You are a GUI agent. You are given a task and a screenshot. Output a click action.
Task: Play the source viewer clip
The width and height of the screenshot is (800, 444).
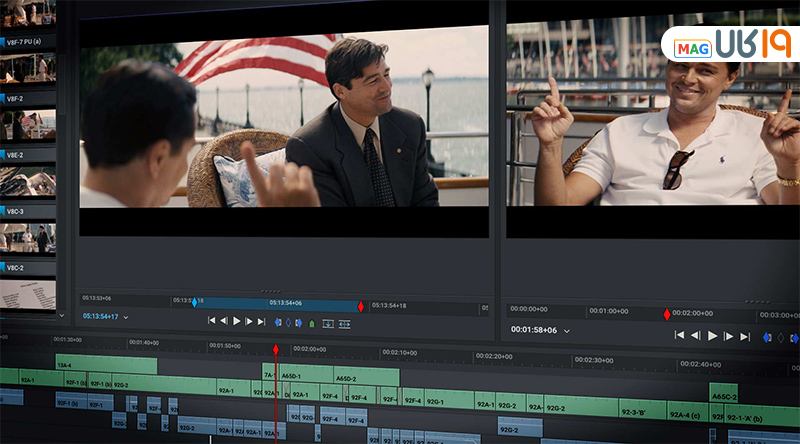tap(237, 321)
